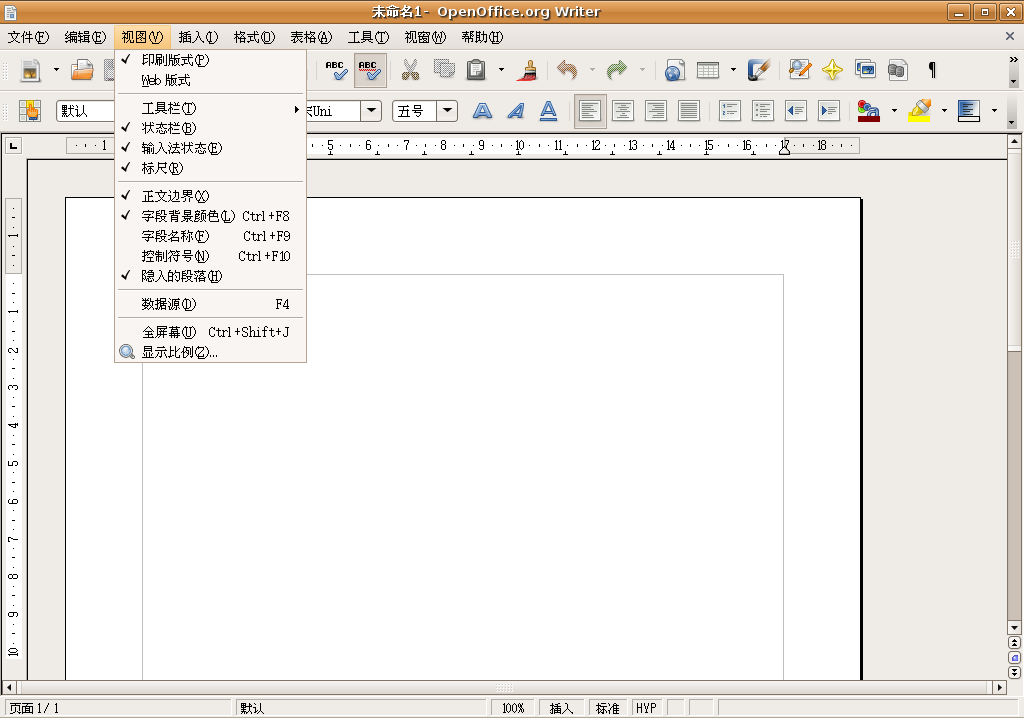Open the Data Sources icon
Viewport: 1024px width, 718px height.
coord(898,70)
